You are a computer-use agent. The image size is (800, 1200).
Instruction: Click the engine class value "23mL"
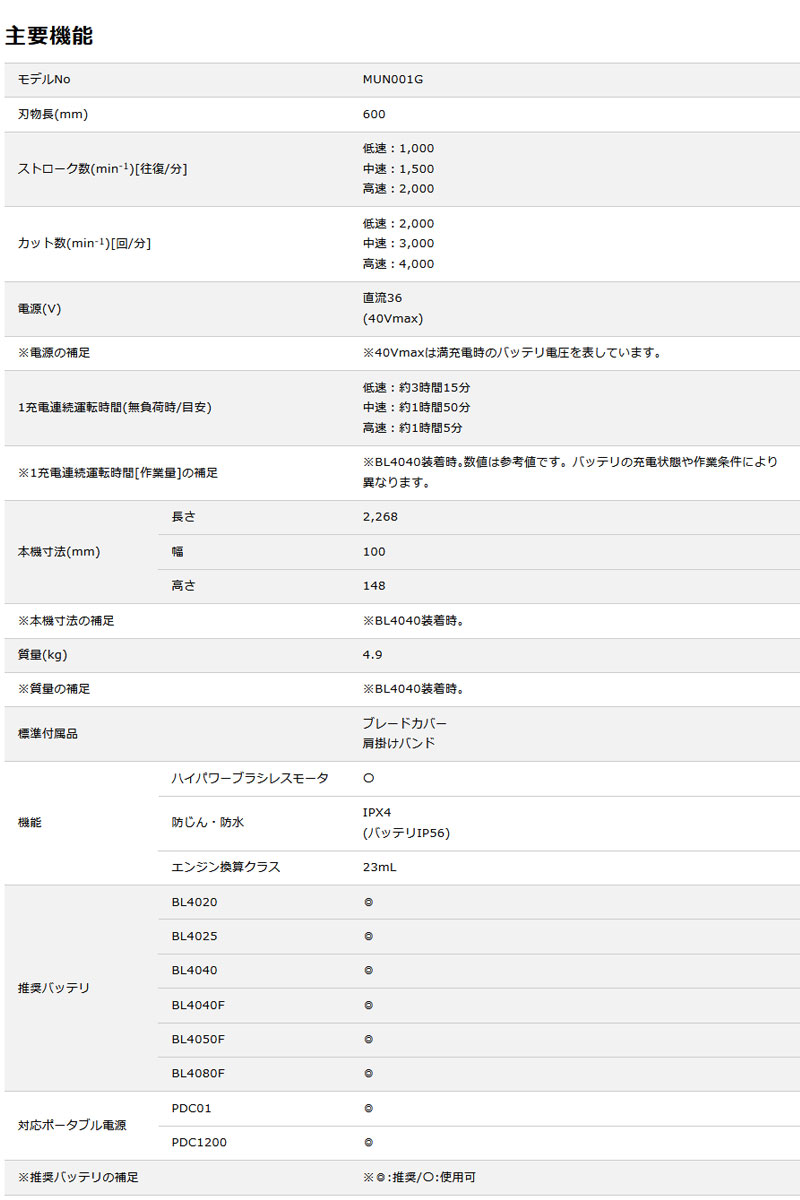380,867
